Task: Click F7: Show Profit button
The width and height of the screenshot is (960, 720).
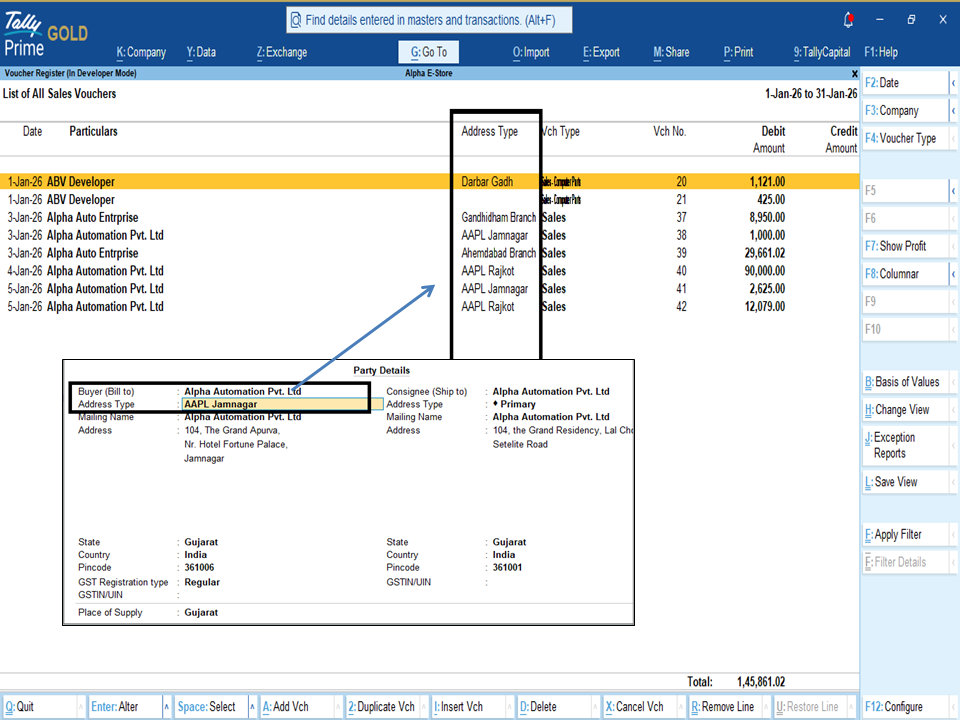Action: click(906, 246)
